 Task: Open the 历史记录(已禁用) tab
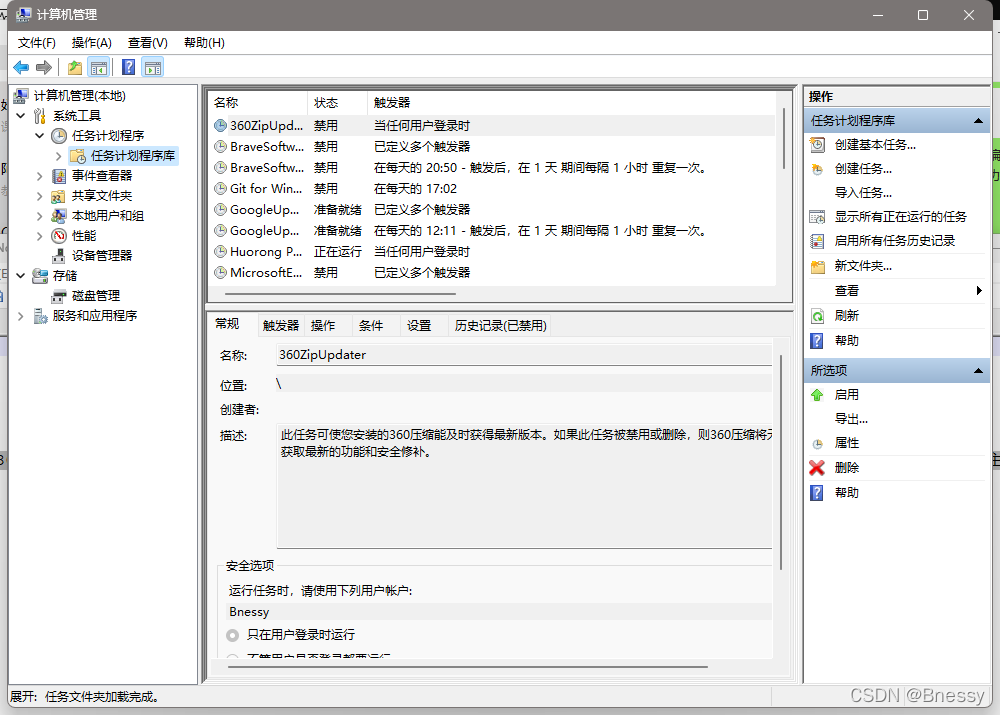500,326
